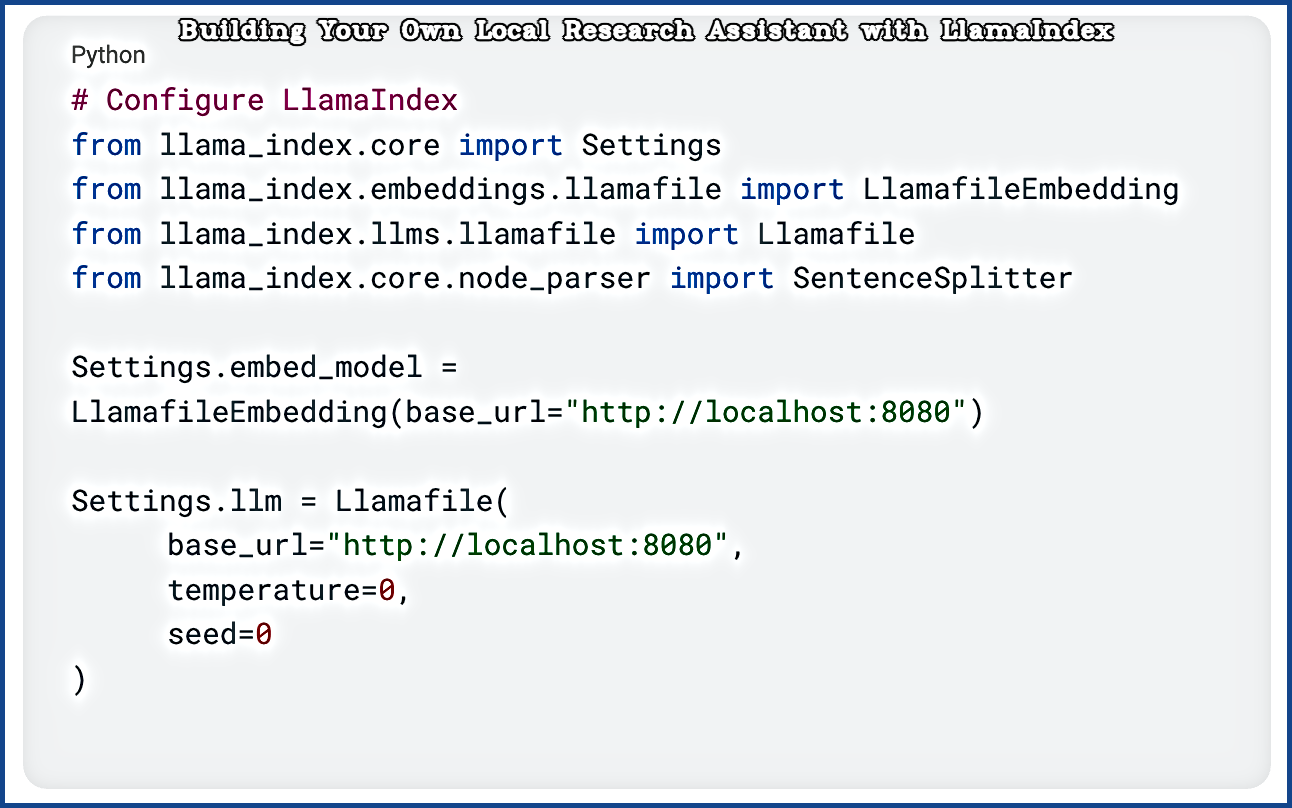This screenshot has width=1292, height=808.
Task: Click seed=0 parameter
Action: (220, 634)
